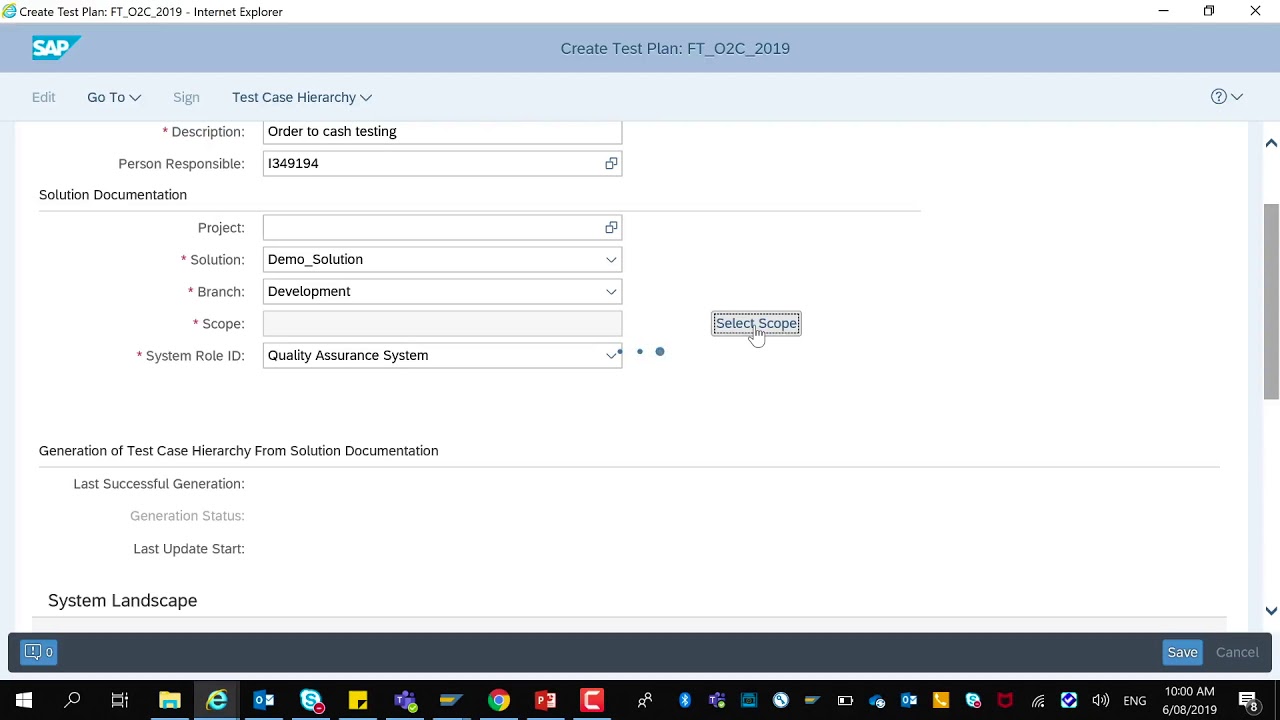
Task: Expand the Solution dropdown
Action: click(x=611, y=259)
